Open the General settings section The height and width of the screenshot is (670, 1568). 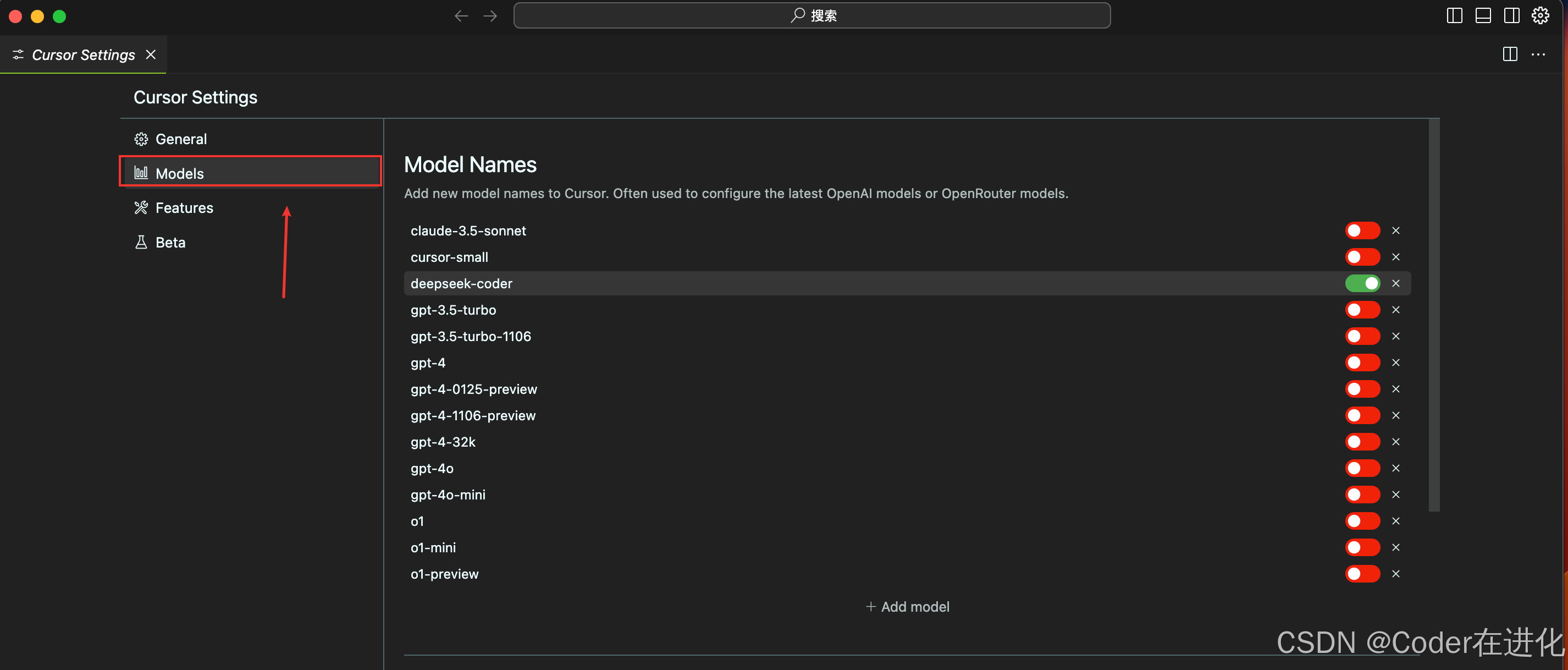pos(181,139)
